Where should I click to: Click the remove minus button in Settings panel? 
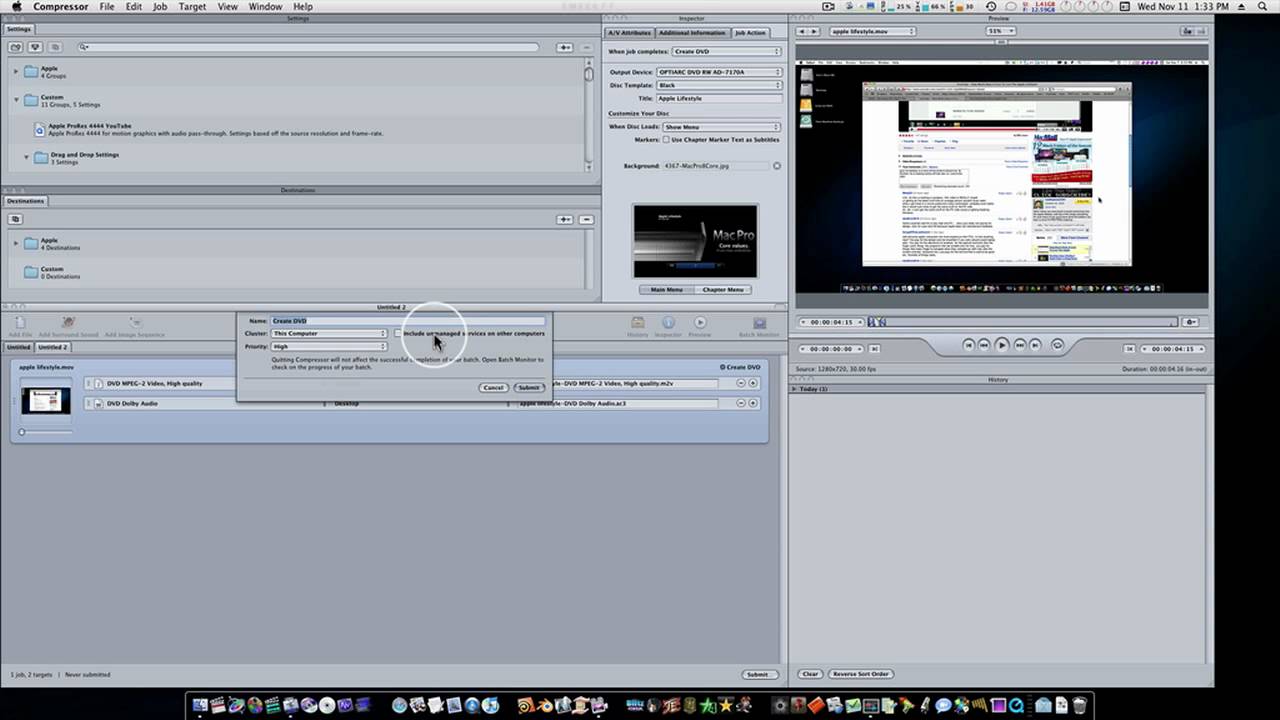point(586,47)
